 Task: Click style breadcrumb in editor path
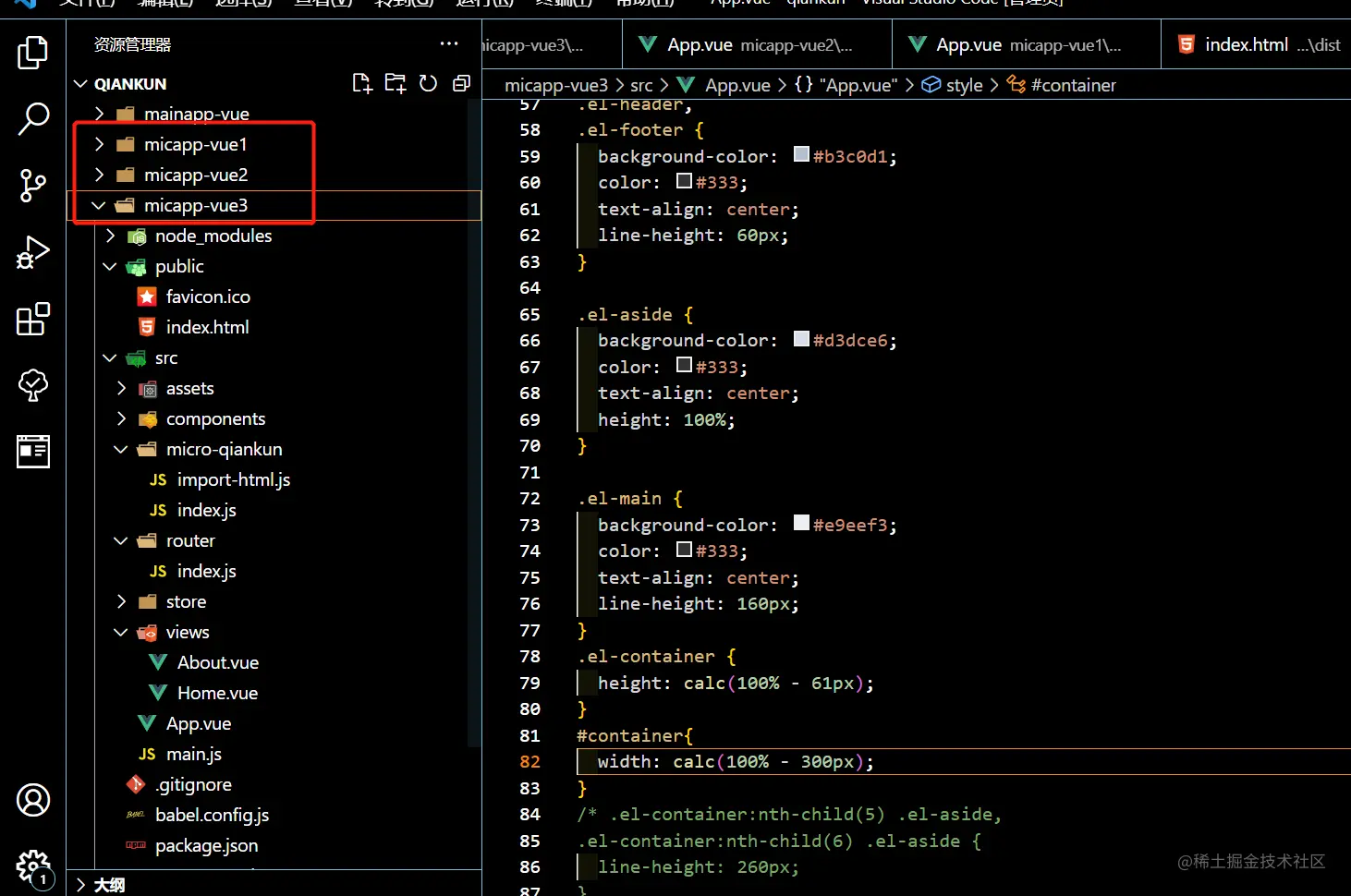[x=964, y=85]
